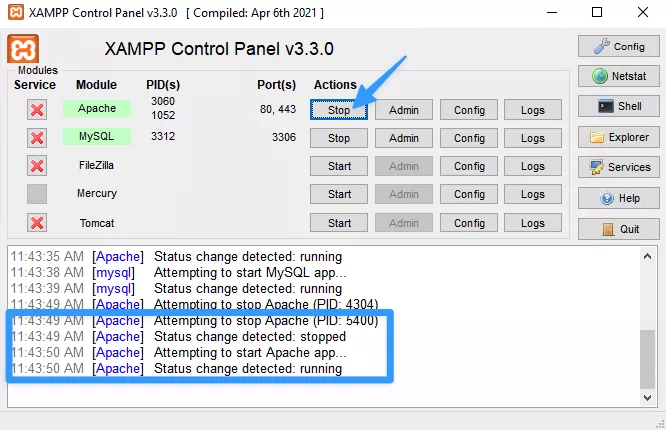Open Windows Services panel
The width and height of the screenshot is (666, 430).
pyautogui.click(x=619, y=167)
